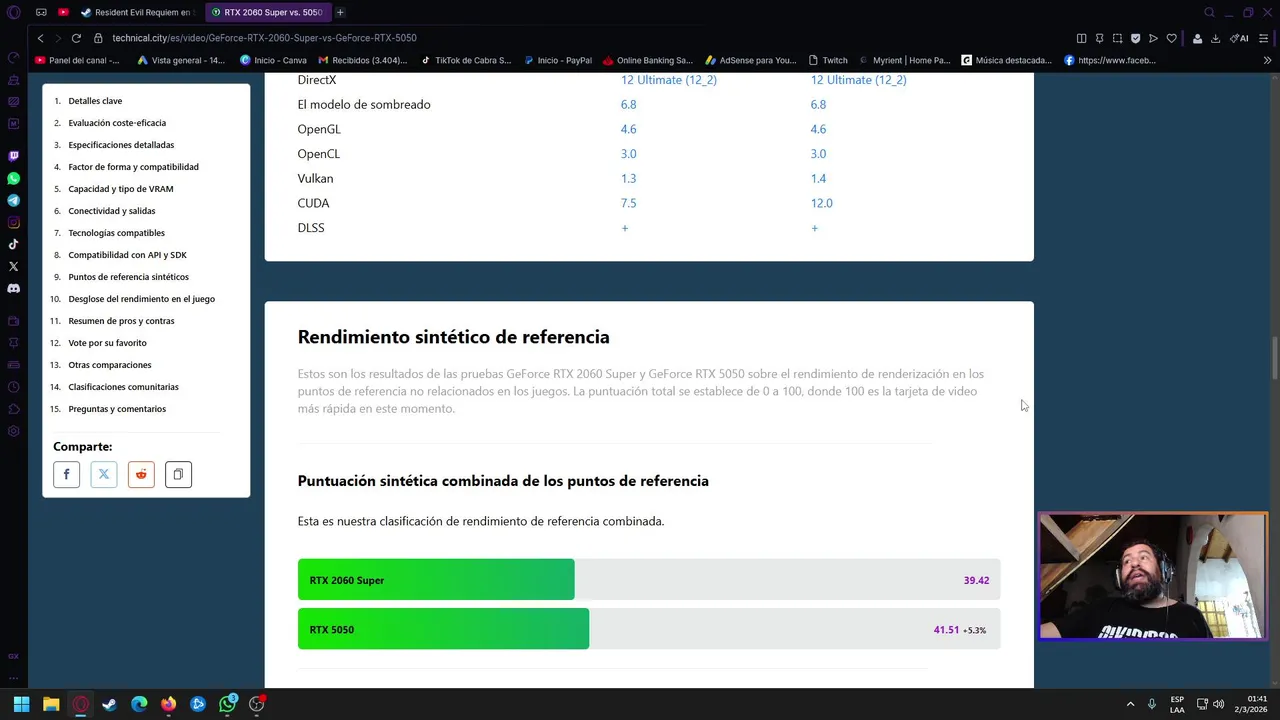Open X (Twitter) in Opera sidebar

click(x=13, y=266)
